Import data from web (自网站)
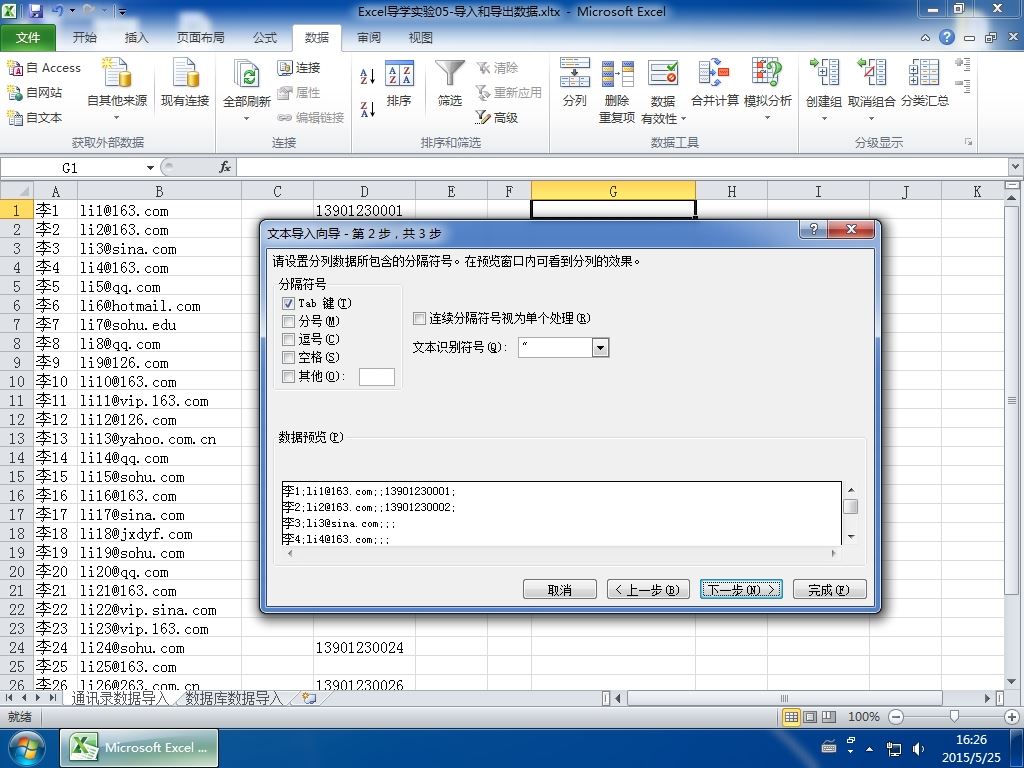 pos(35,92)
